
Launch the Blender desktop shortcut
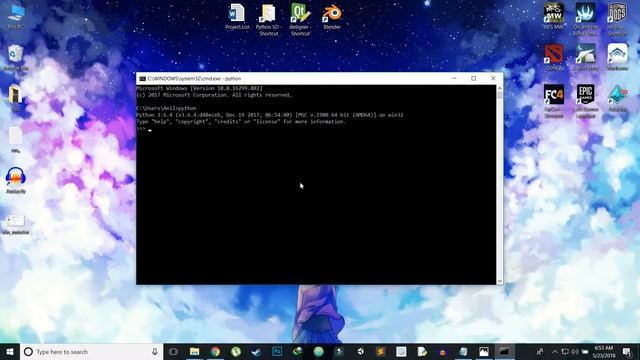pyautogui.click(x=332, y=16)
